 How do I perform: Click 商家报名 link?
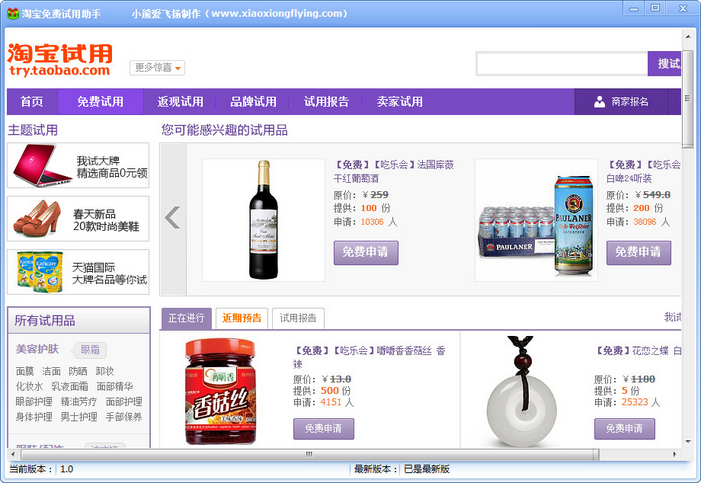[x=629, y=102]
